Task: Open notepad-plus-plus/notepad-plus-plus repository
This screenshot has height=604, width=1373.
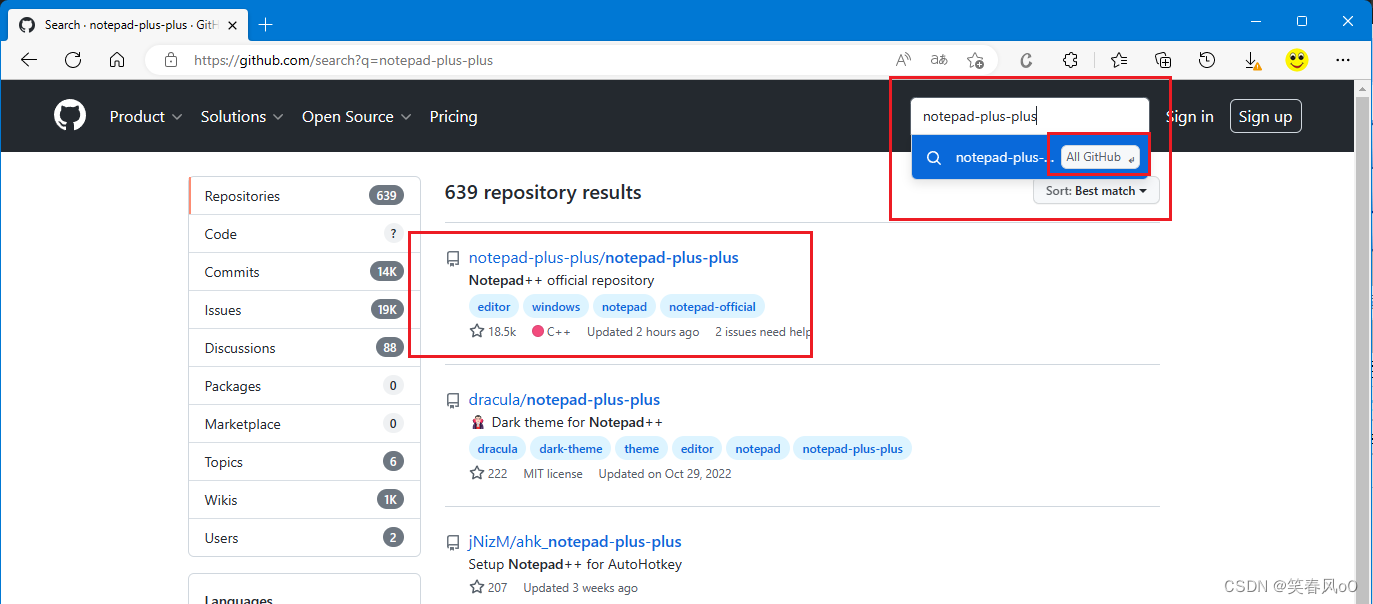Action: tap(603, 258)
